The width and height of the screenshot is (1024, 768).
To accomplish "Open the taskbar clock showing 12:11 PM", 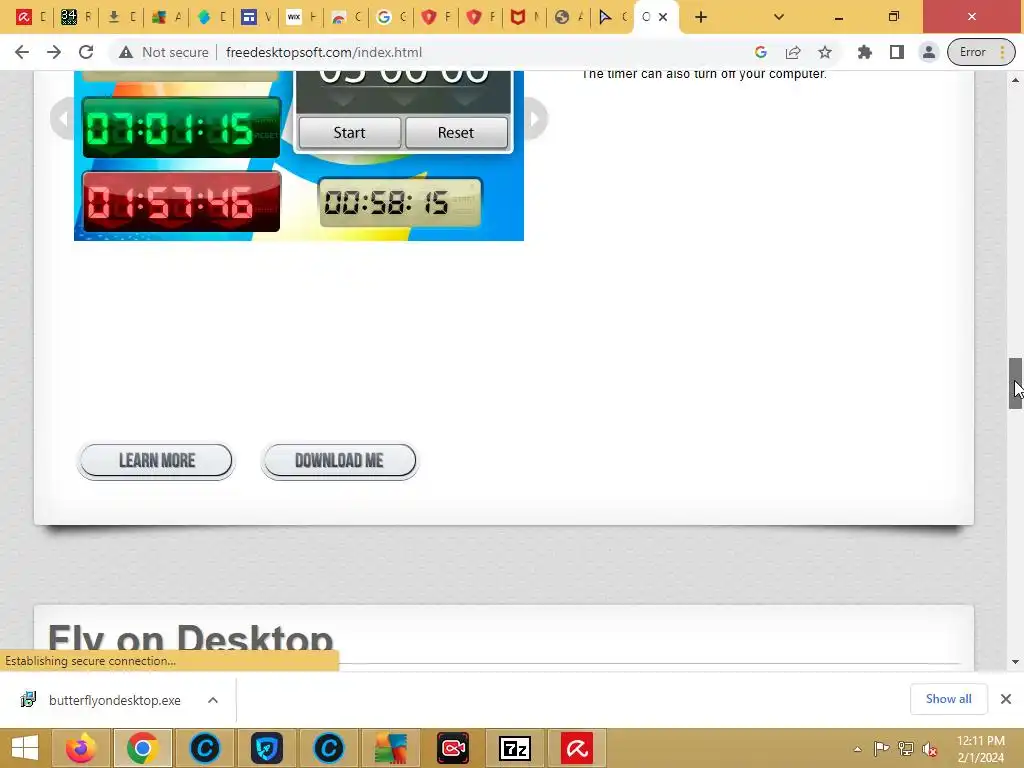I will coord(980,749).
